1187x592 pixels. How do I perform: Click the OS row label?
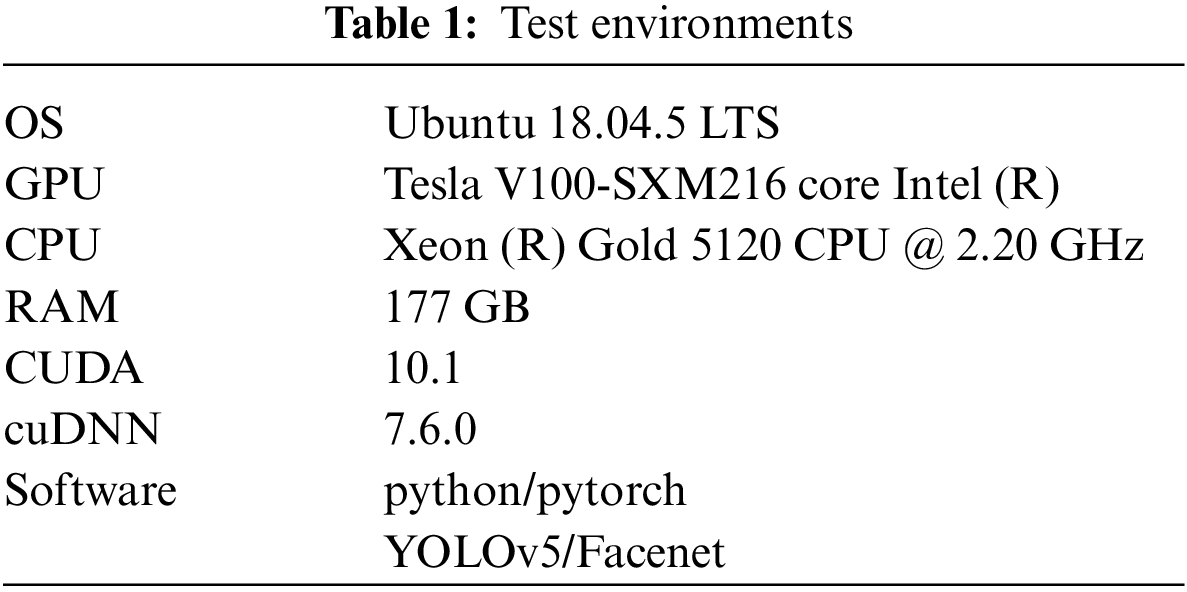[x=34, y=125]
